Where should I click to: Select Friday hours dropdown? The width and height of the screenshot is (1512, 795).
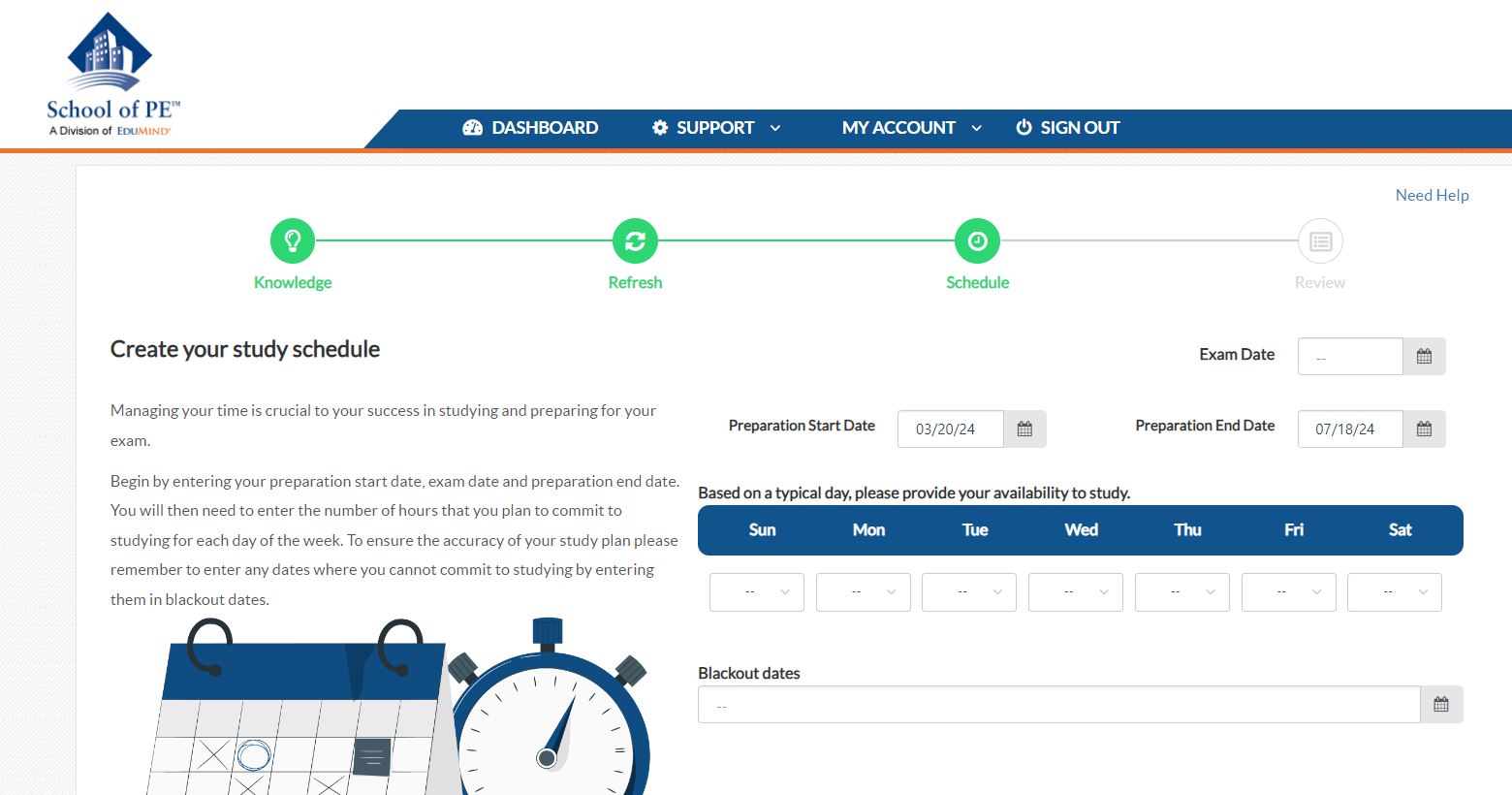(x=1288, y=592)
